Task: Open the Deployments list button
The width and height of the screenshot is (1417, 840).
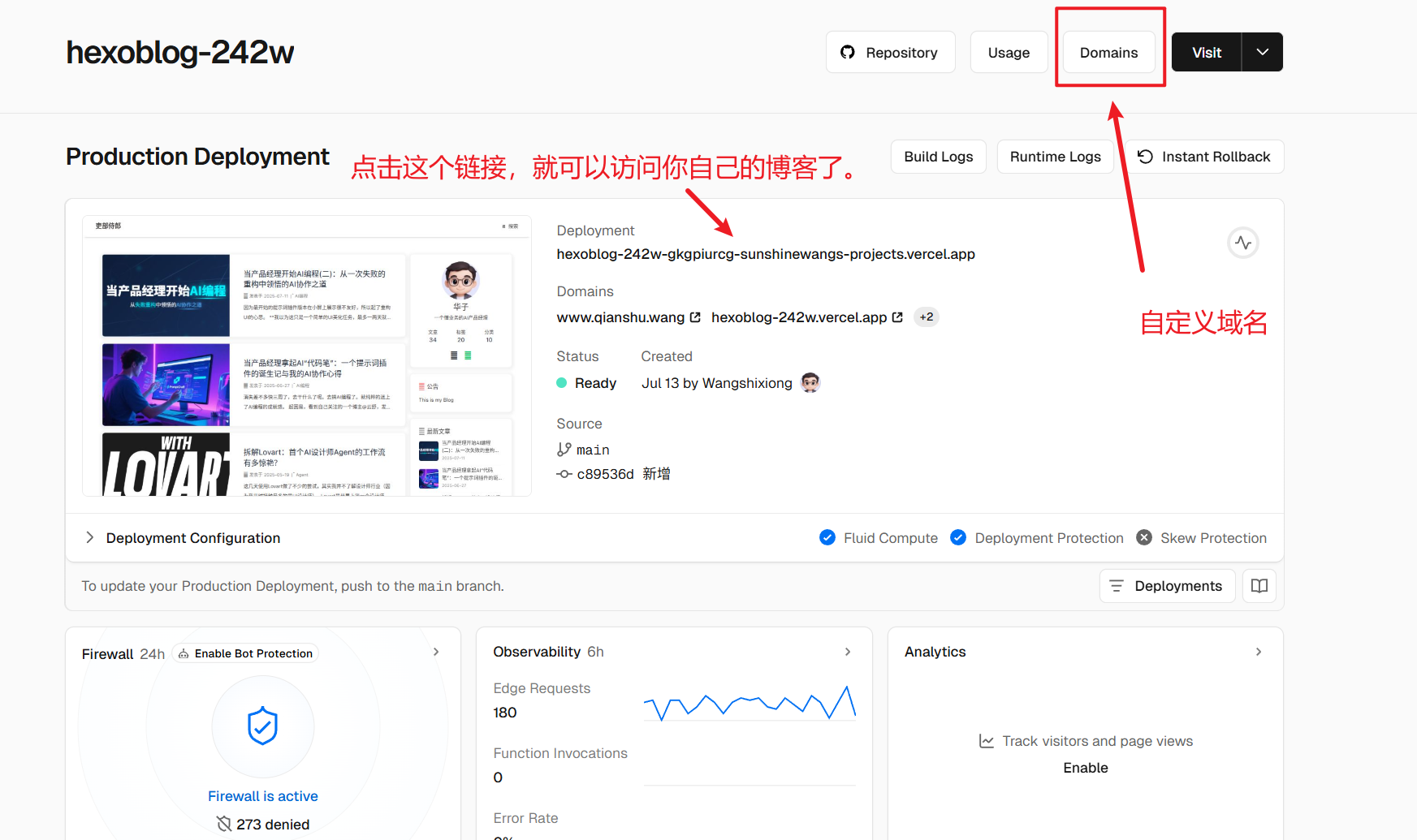Action: click(1167, 586)
